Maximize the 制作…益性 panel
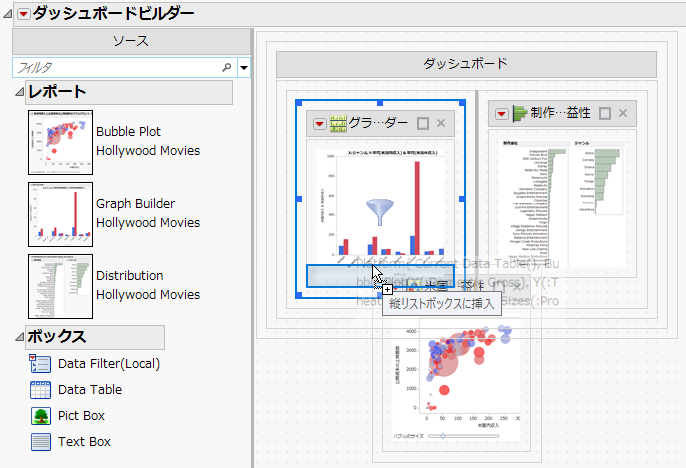The width and height of the screenshot is (686, 468). 605,114
